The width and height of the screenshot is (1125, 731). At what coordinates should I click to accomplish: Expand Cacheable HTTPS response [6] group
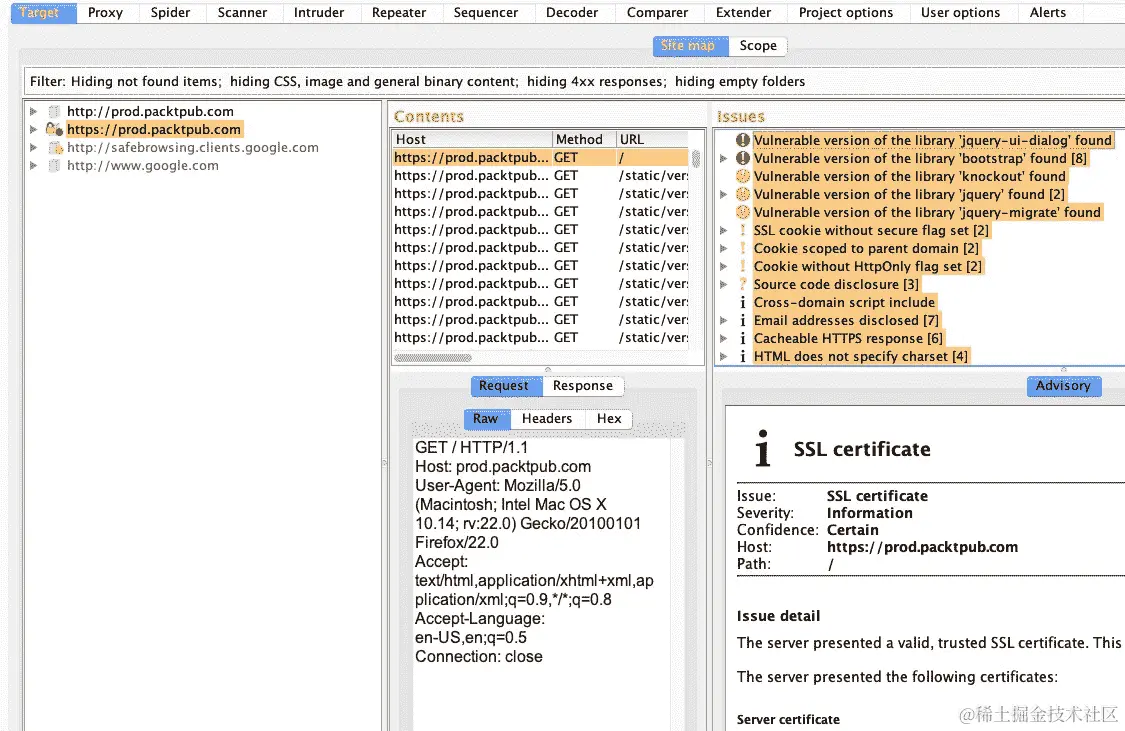[723, 339]
